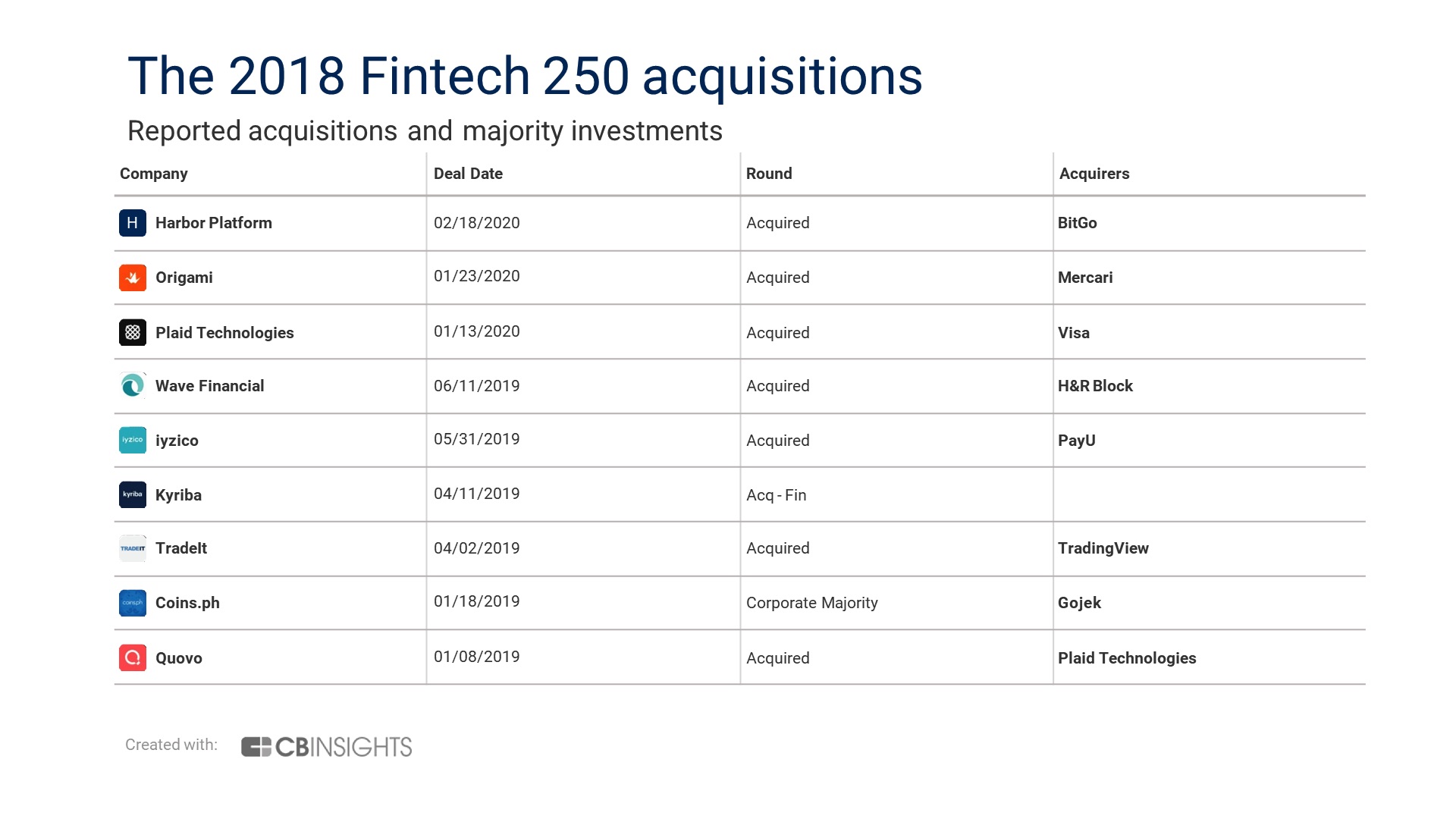Click the Harbor Platform logo icon
The image size is (1456, 819).
click(133, 223)
